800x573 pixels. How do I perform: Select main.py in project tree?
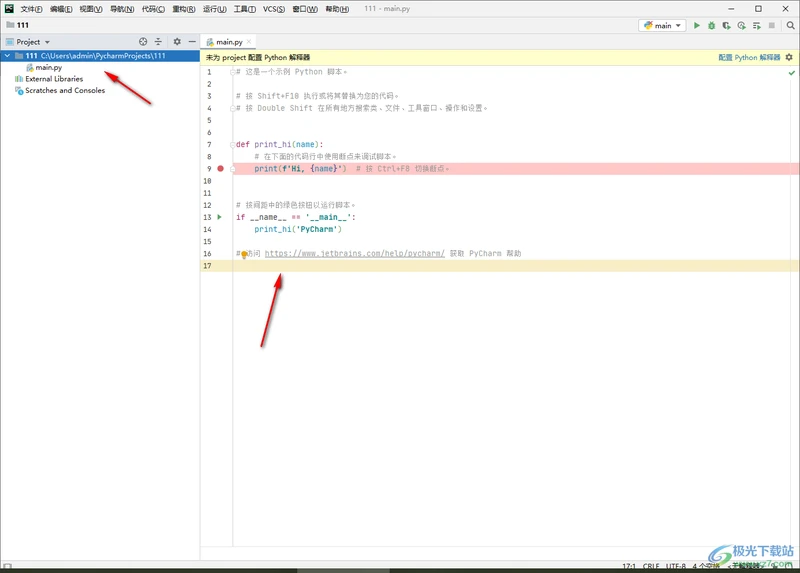(x=48, y=67)
